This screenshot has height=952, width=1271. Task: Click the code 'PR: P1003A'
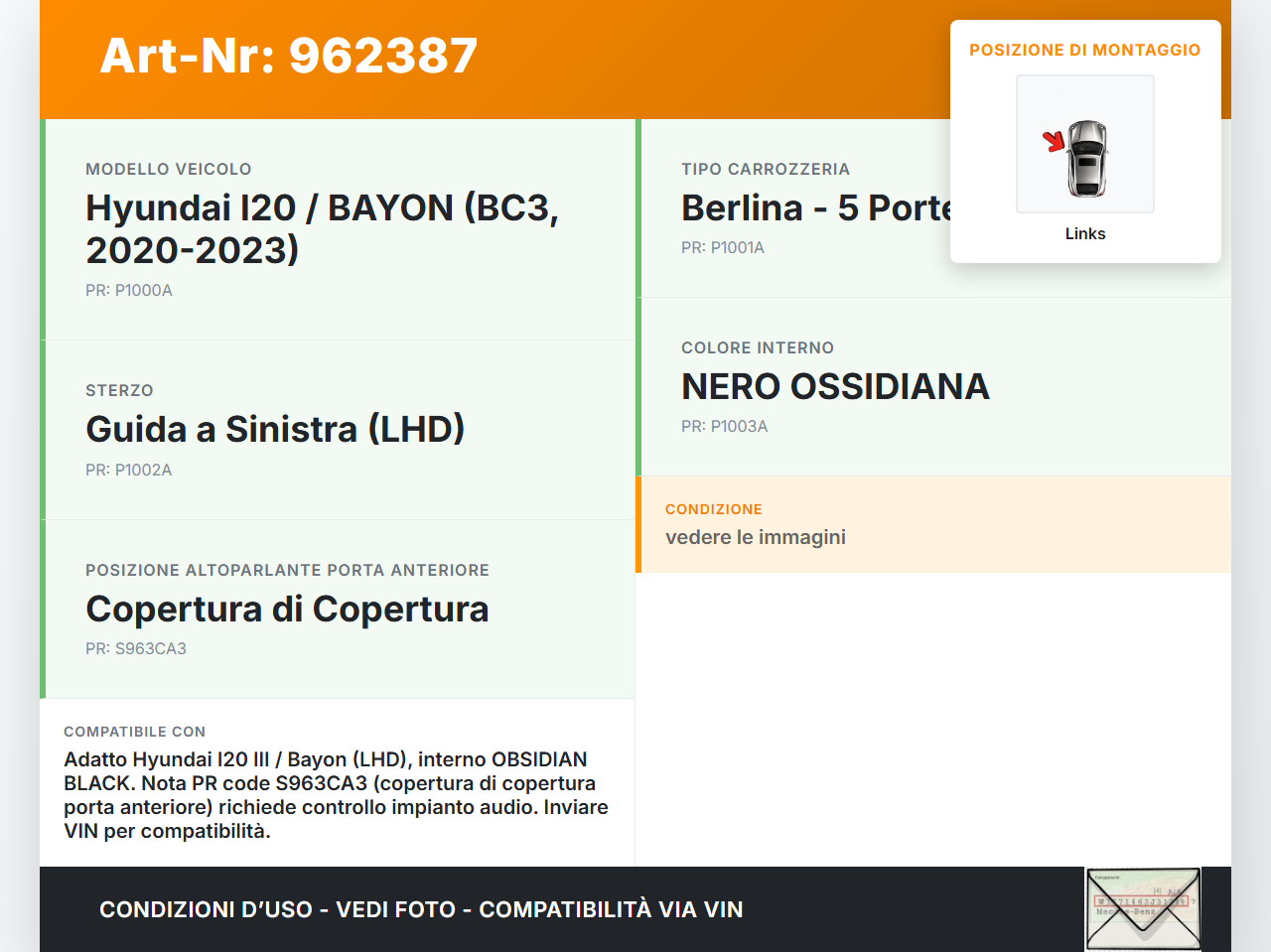[725, 426]
